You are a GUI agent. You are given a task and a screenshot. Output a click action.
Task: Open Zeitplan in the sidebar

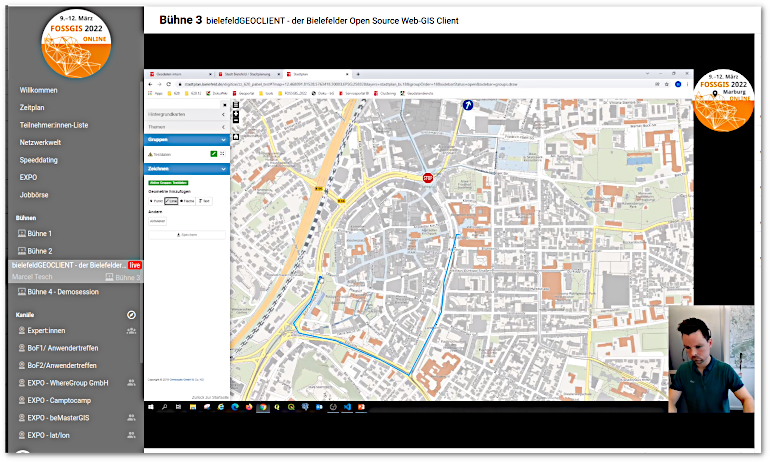(x=32, y=108)
